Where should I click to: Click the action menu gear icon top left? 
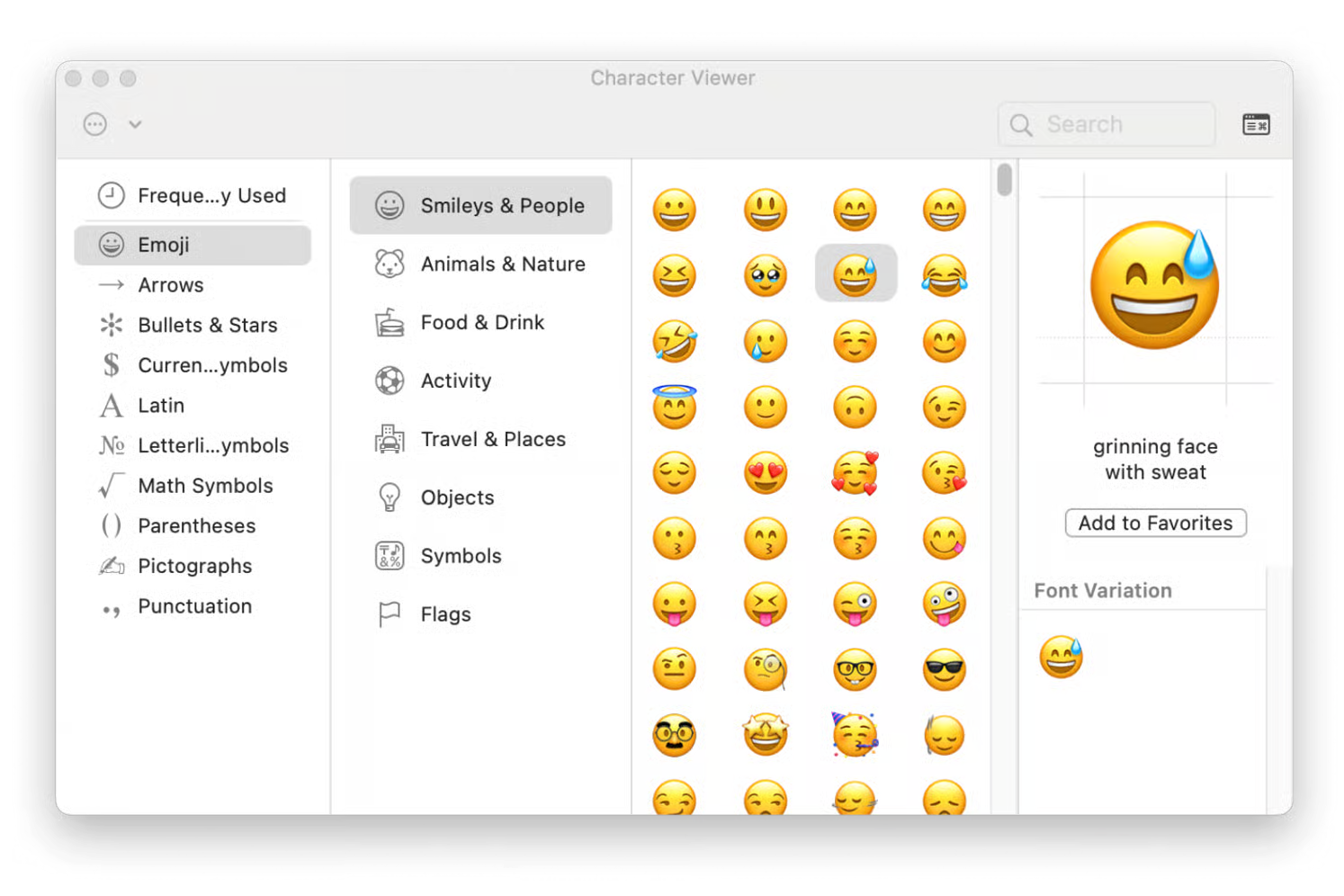(94, 124)
